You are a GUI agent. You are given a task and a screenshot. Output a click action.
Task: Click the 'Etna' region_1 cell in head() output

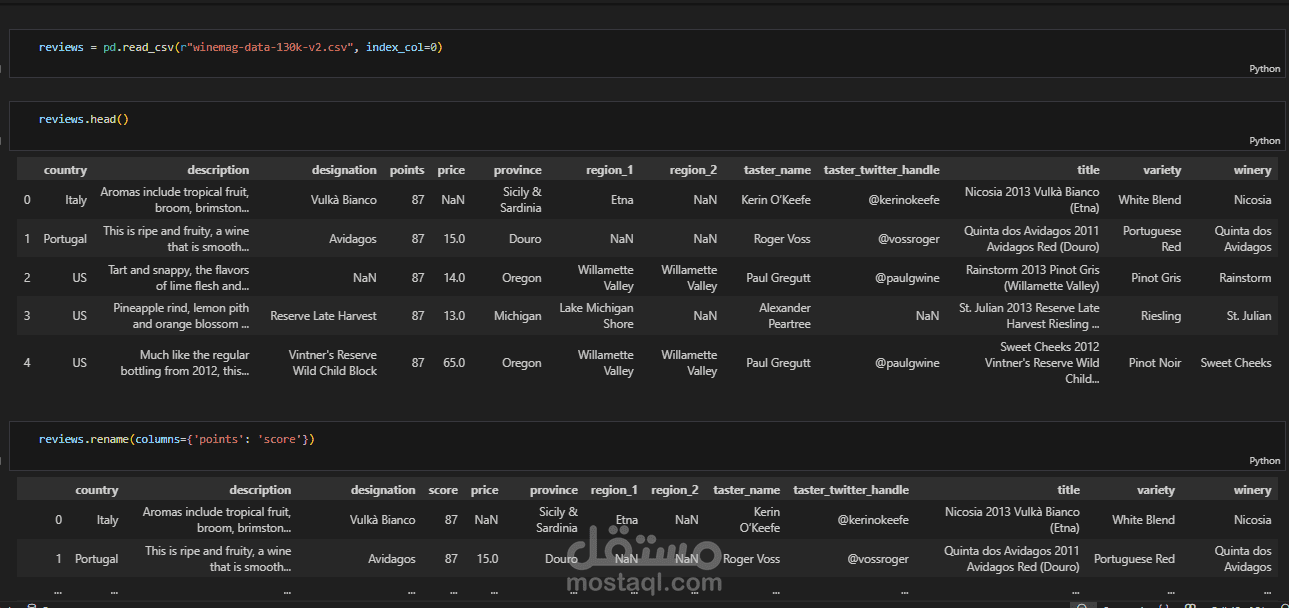coord(622,200)
